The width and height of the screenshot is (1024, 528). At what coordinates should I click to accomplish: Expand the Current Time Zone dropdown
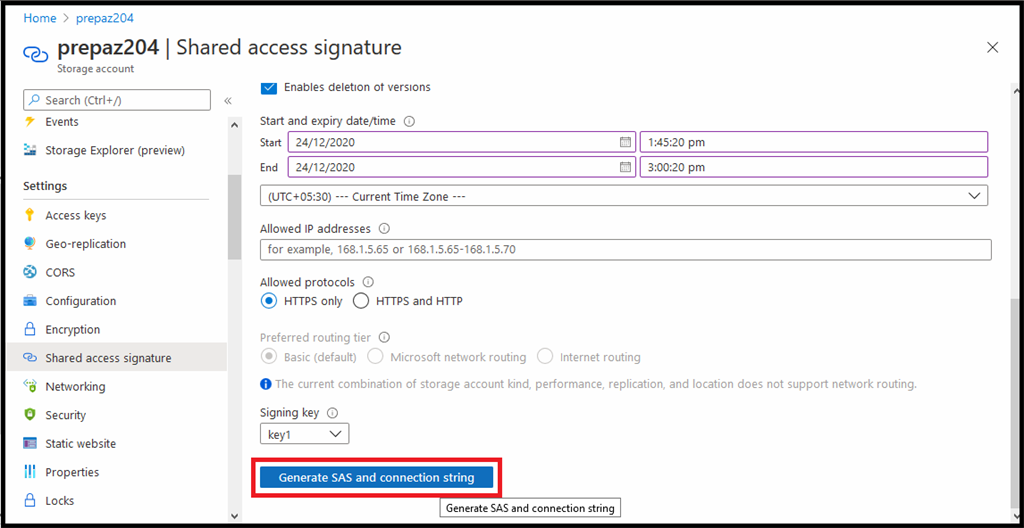[x=624, y=196]
